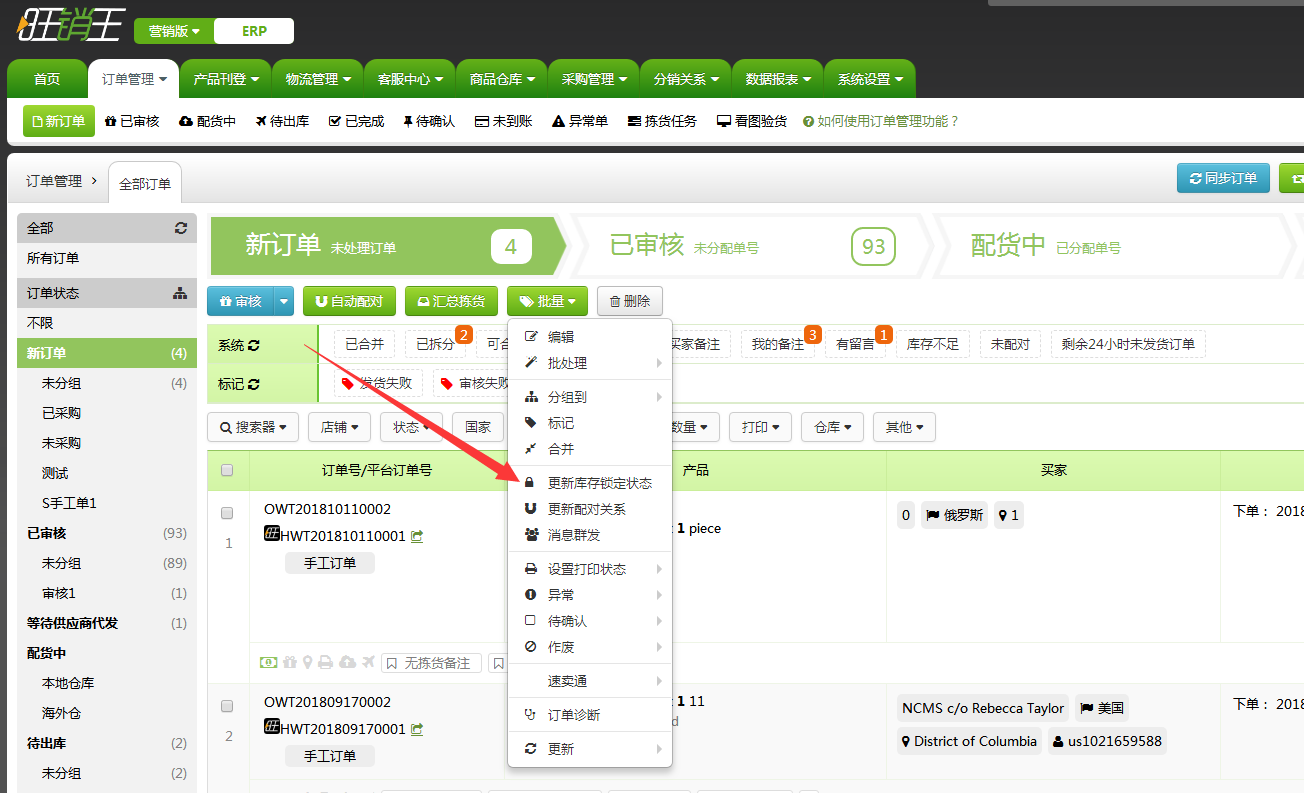Image resolution: width=1304 pixels, height=793 pixels.
Task: Choose 更新库存锁定状态 from batch menu
Action: pos(590,483)
